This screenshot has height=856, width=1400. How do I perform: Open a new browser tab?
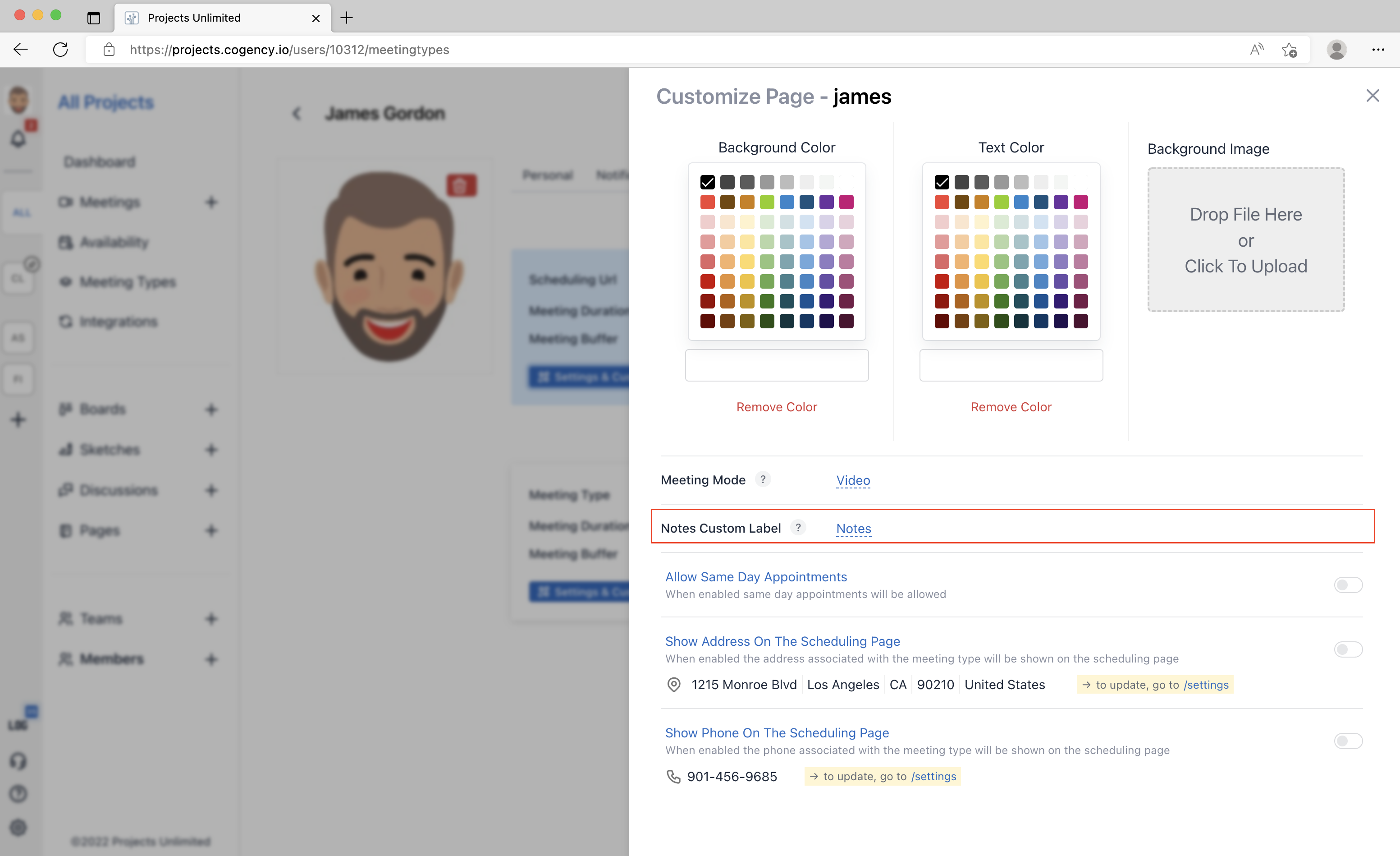coord(347,18)
